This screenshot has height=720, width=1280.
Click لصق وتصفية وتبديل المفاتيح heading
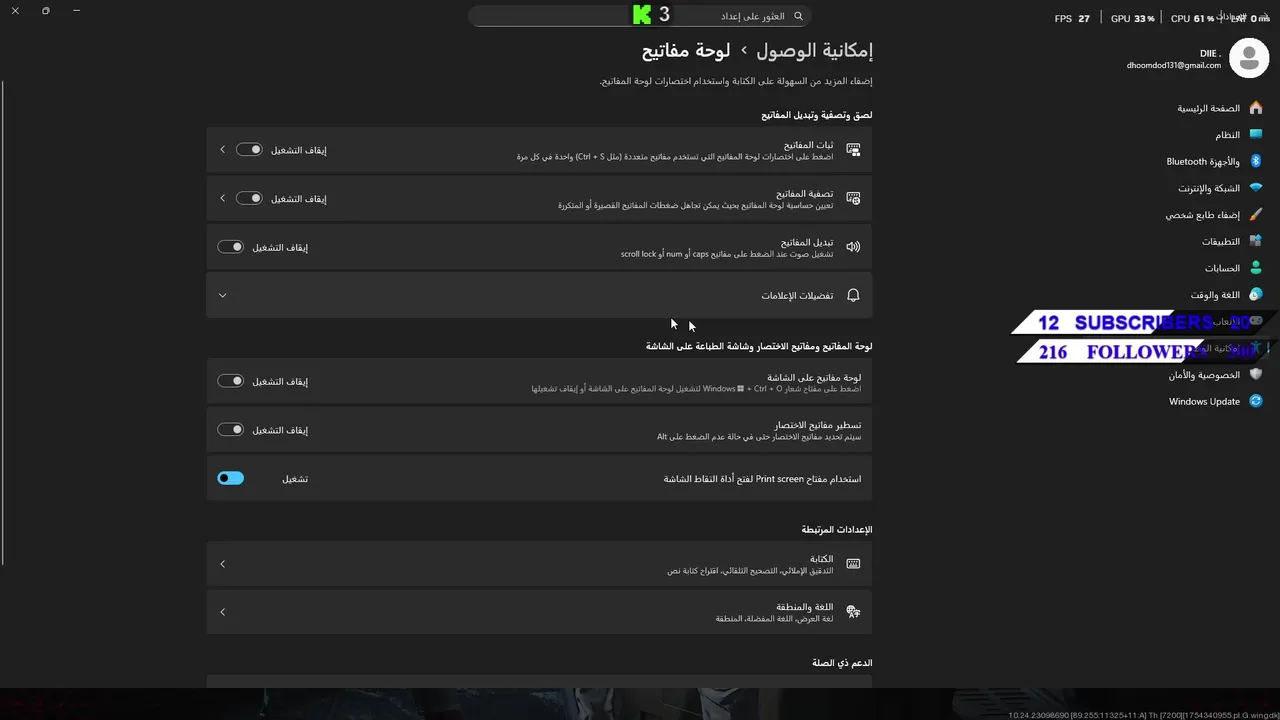click(816, 115)
